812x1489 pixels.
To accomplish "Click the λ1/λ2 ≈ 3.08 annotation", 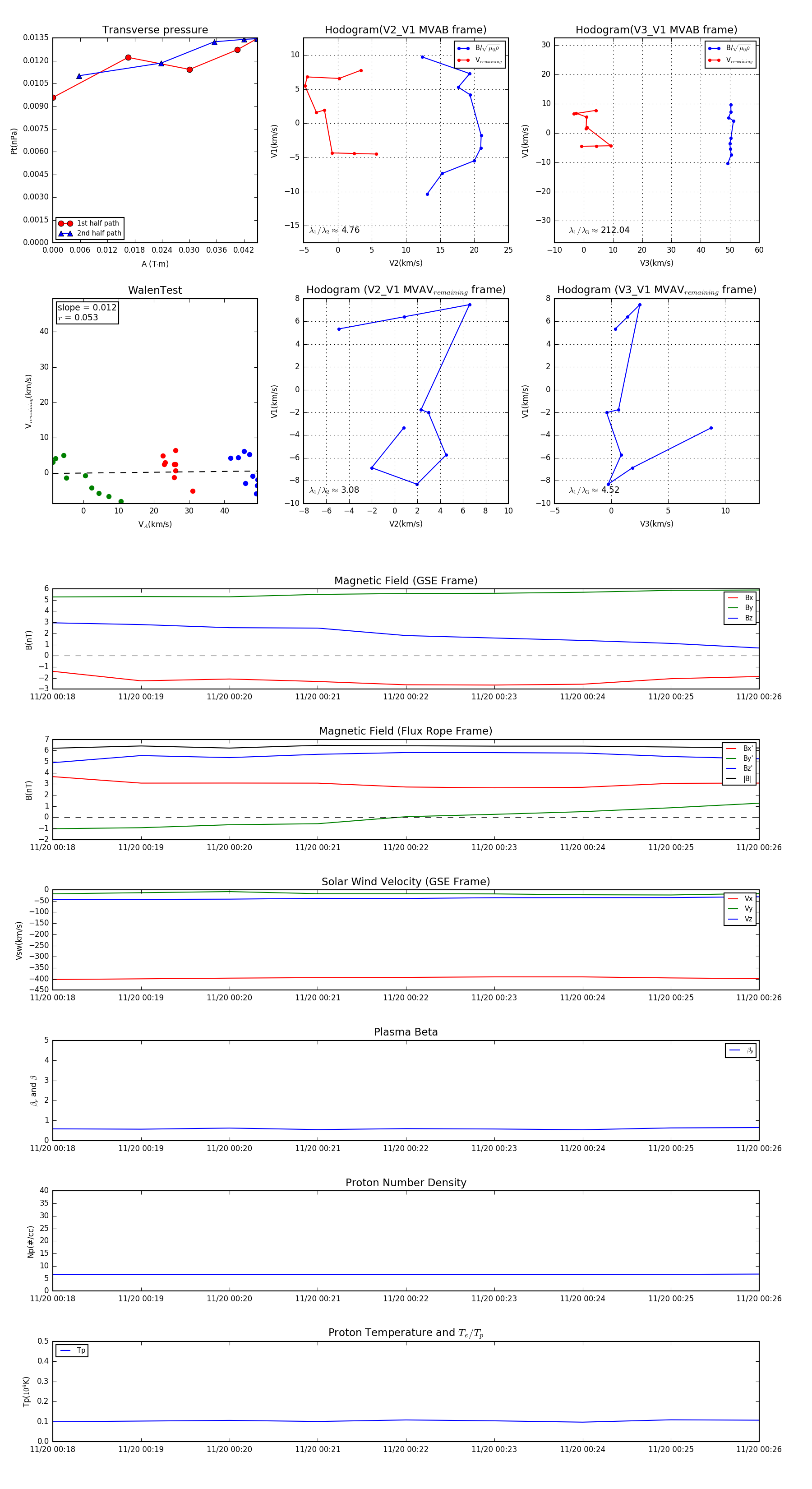I will (x=334, y=490).
